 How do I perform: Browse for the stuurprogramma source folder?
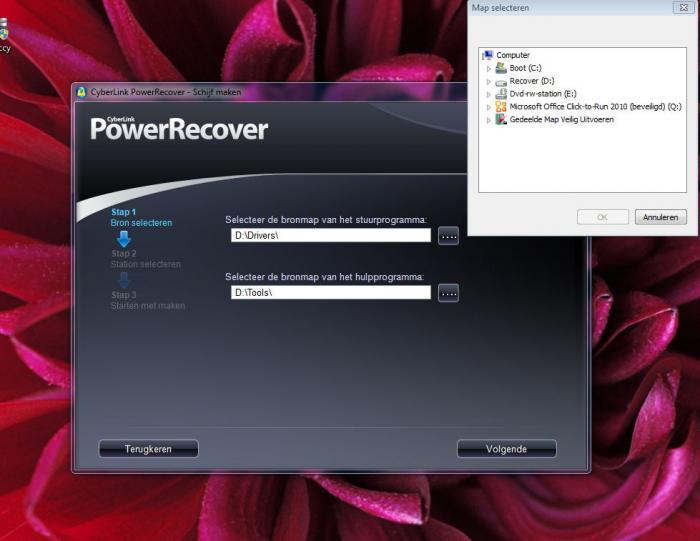pos(448,236)
